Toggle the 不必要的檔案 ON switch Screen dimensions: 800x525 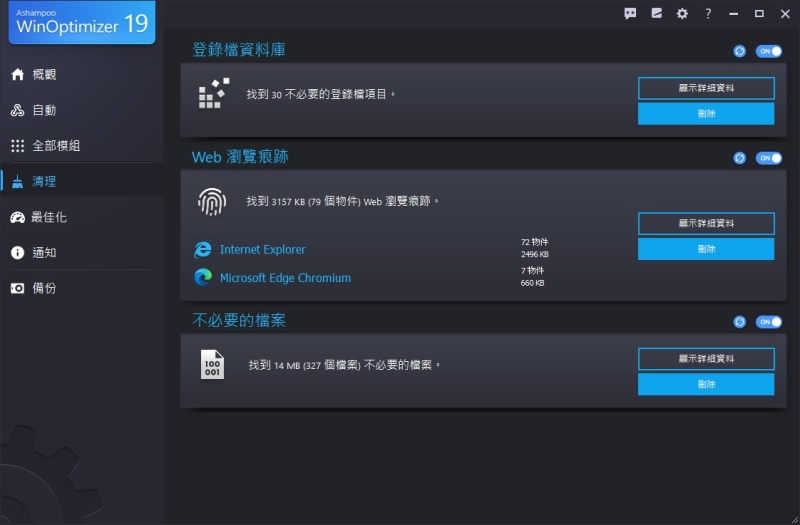[769, 322]
